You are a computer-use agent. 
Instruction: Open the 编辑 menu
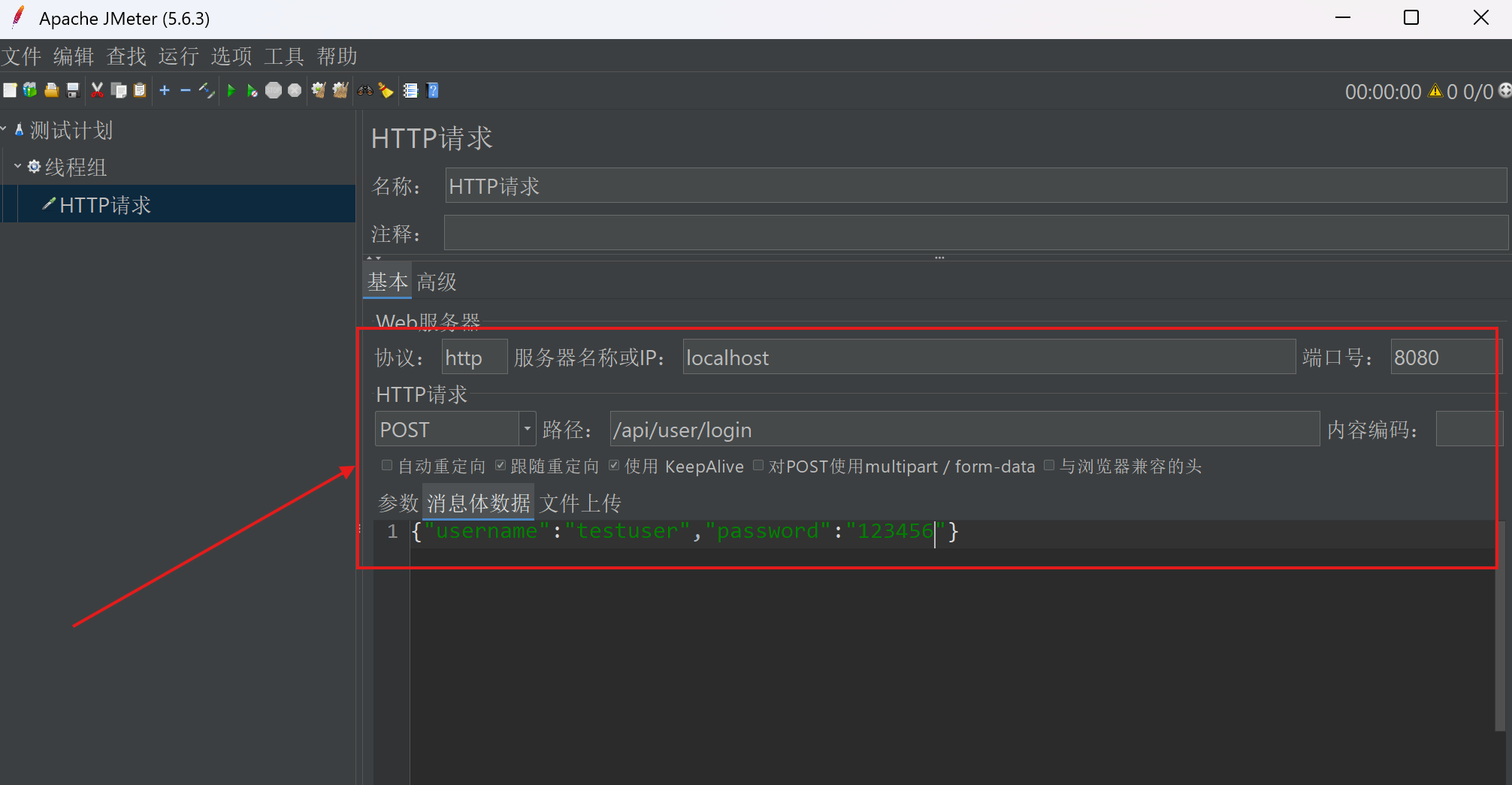[74, 56]
